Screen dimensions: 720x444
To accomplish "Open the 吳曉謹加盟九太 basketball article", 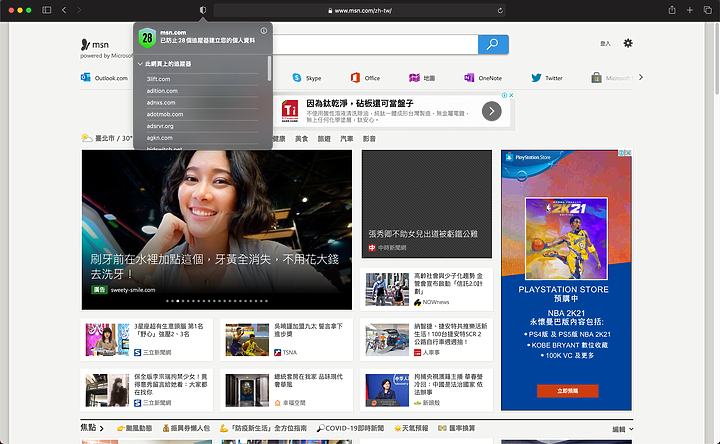I will 287,339.
